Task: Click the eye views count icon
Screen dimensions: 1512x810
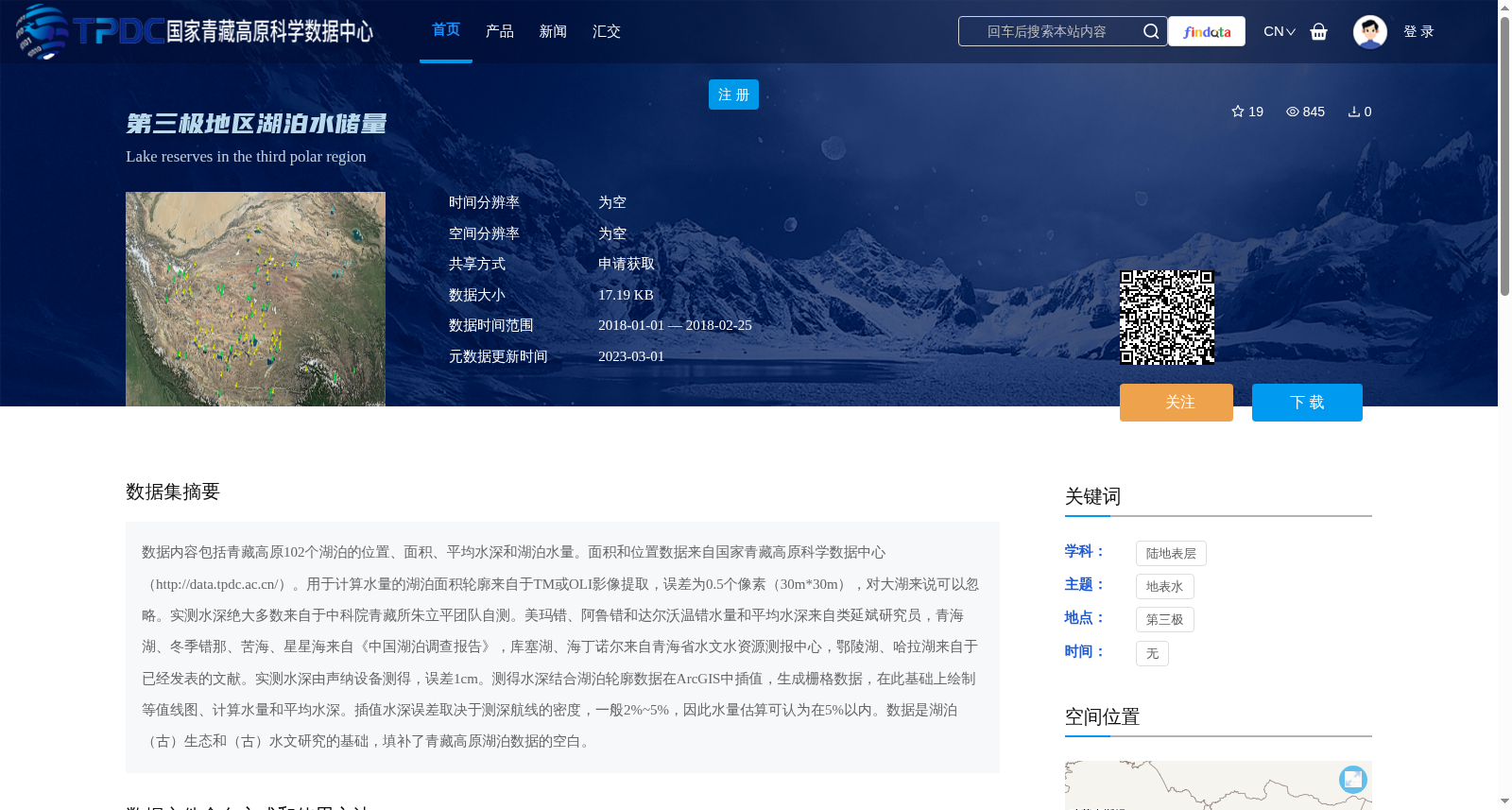Action: click(x=1293, y=112)
